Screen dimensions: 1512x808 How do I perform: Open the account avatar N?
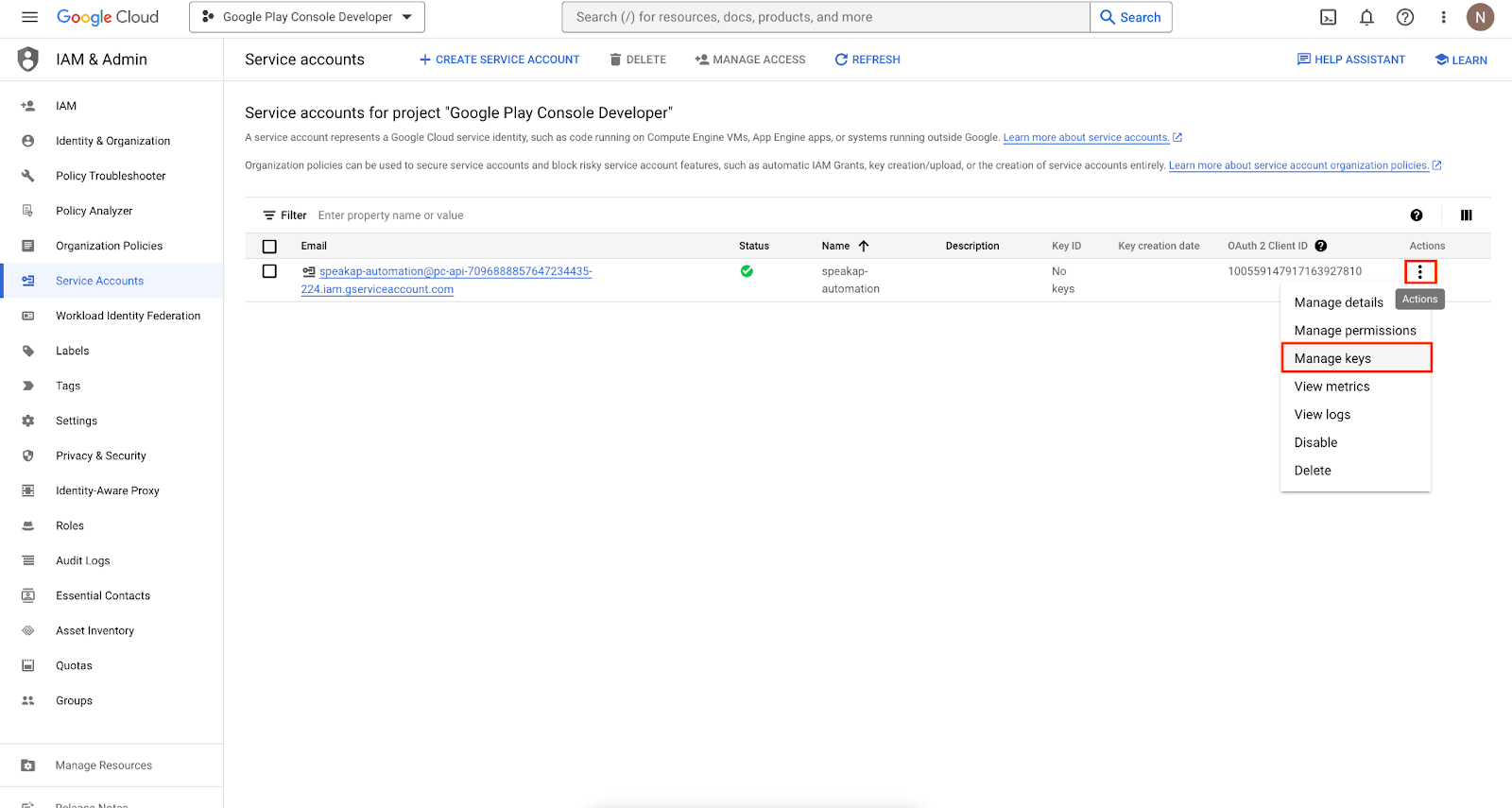(1480, 17)
